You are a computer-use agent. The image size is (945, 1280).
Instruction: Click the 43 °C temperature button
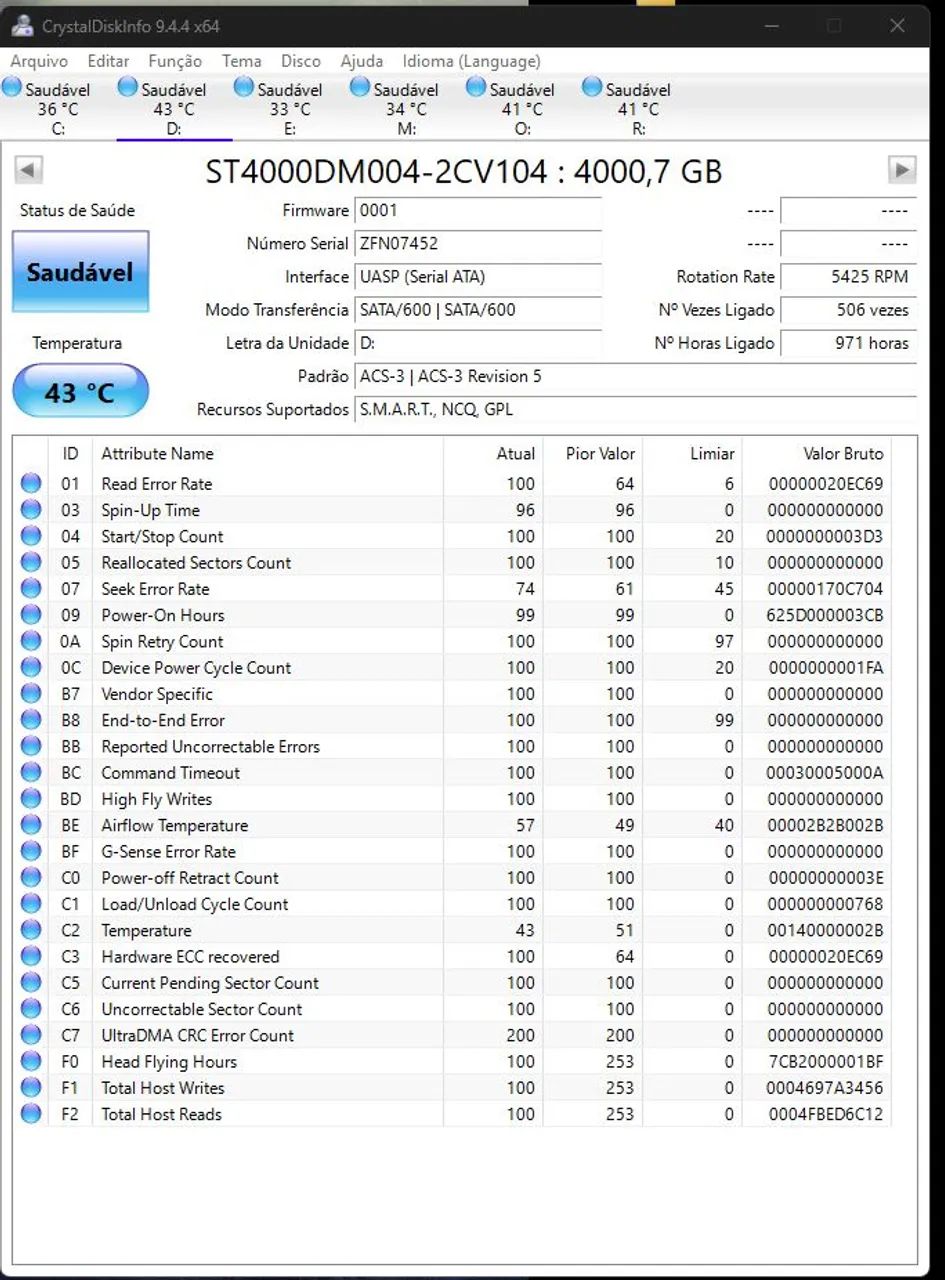[x=80, y=392]
